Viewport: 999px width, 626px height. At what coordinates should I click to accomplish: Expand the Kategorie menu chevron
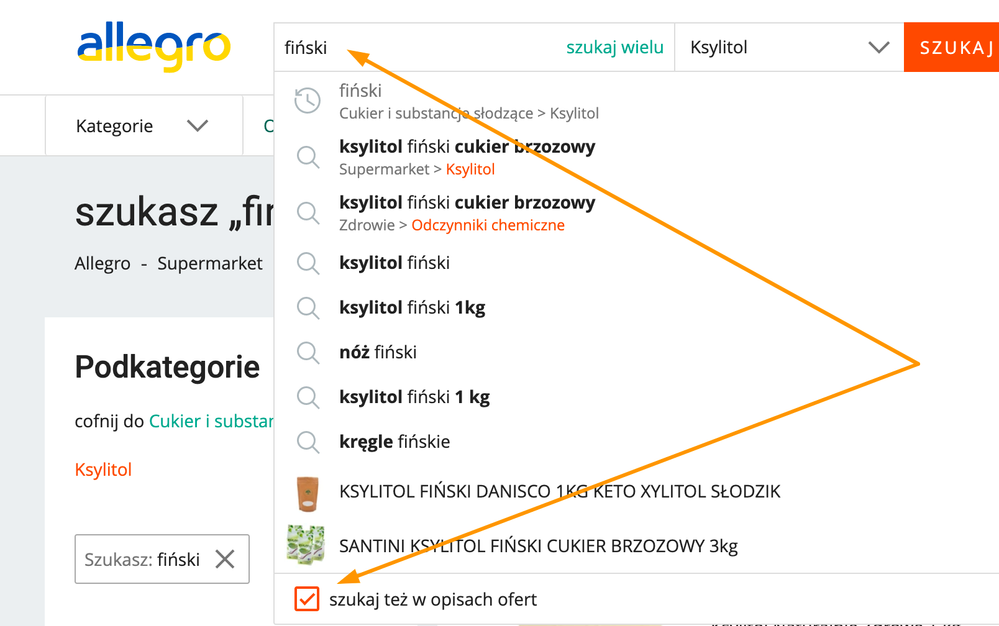coord(198,125)
